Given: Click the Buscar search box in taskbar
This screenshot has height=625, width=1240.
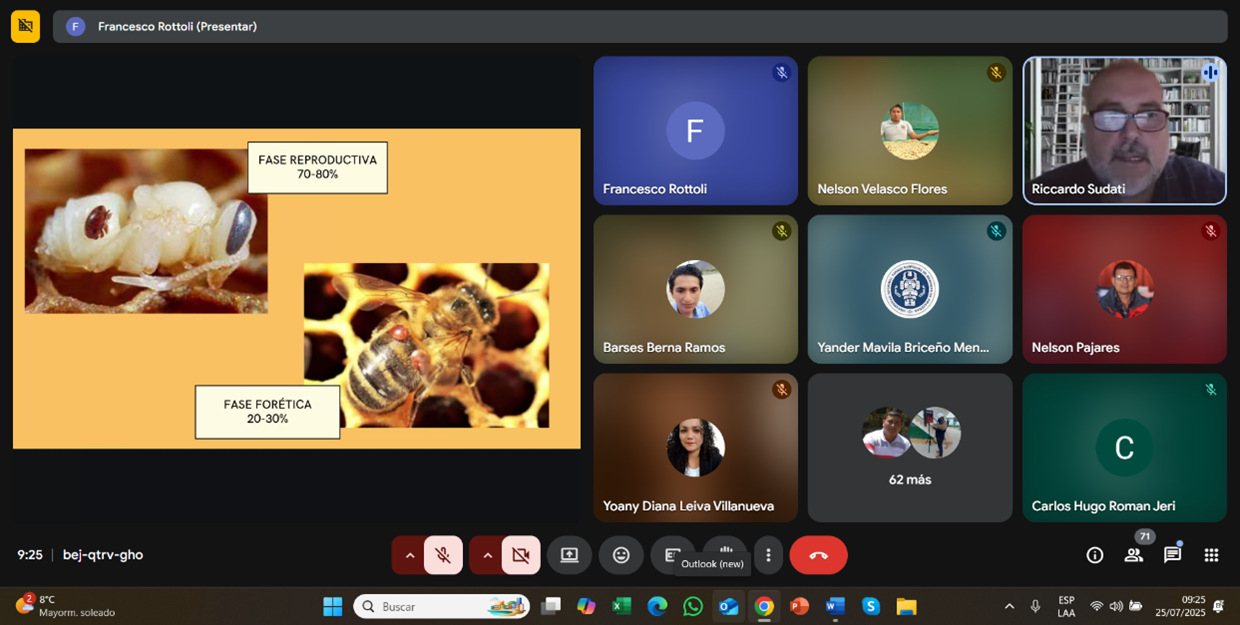Looking at the screenshot, I should coord(440,606).
